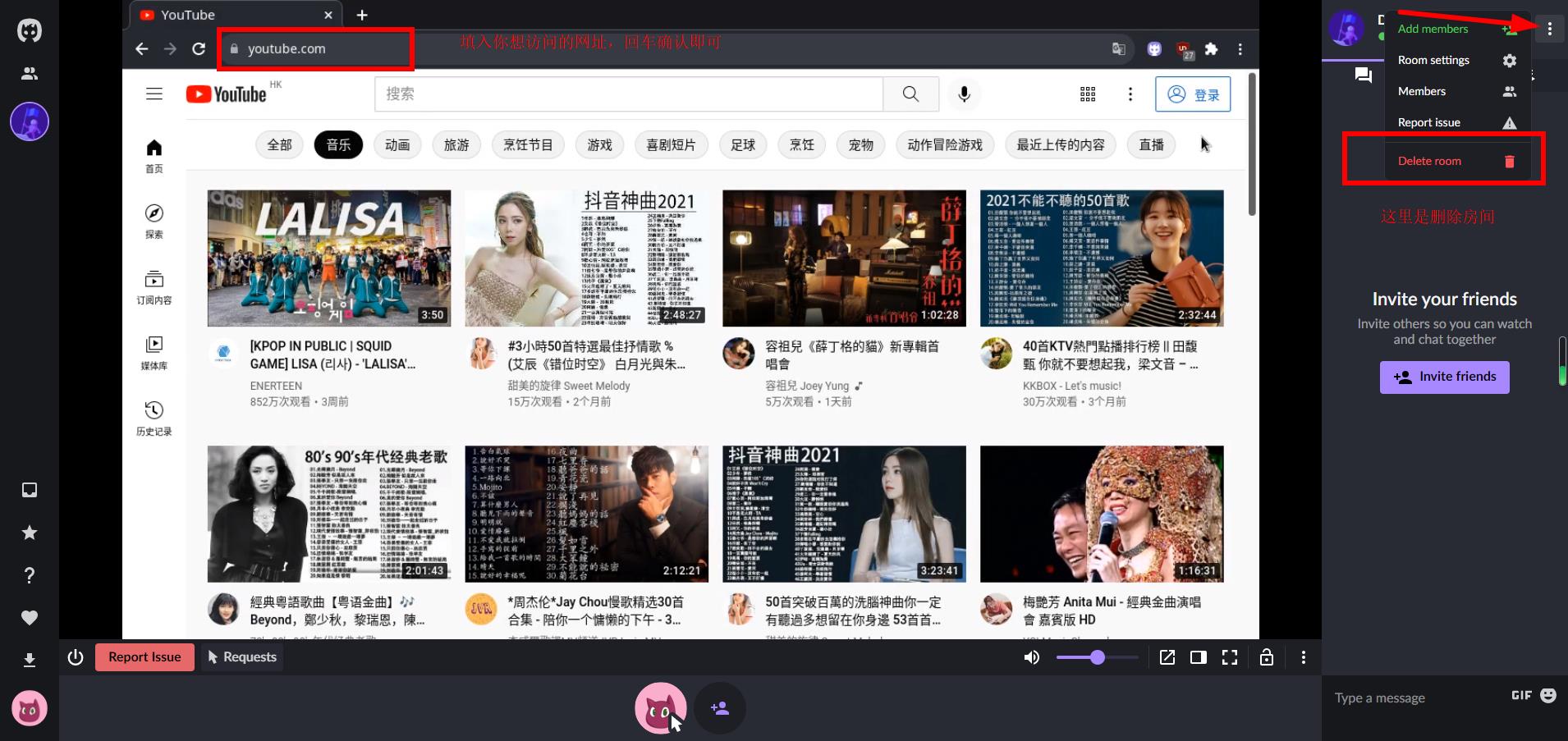Click the power icon in the bottom toolbar

(x=76, y=657)
